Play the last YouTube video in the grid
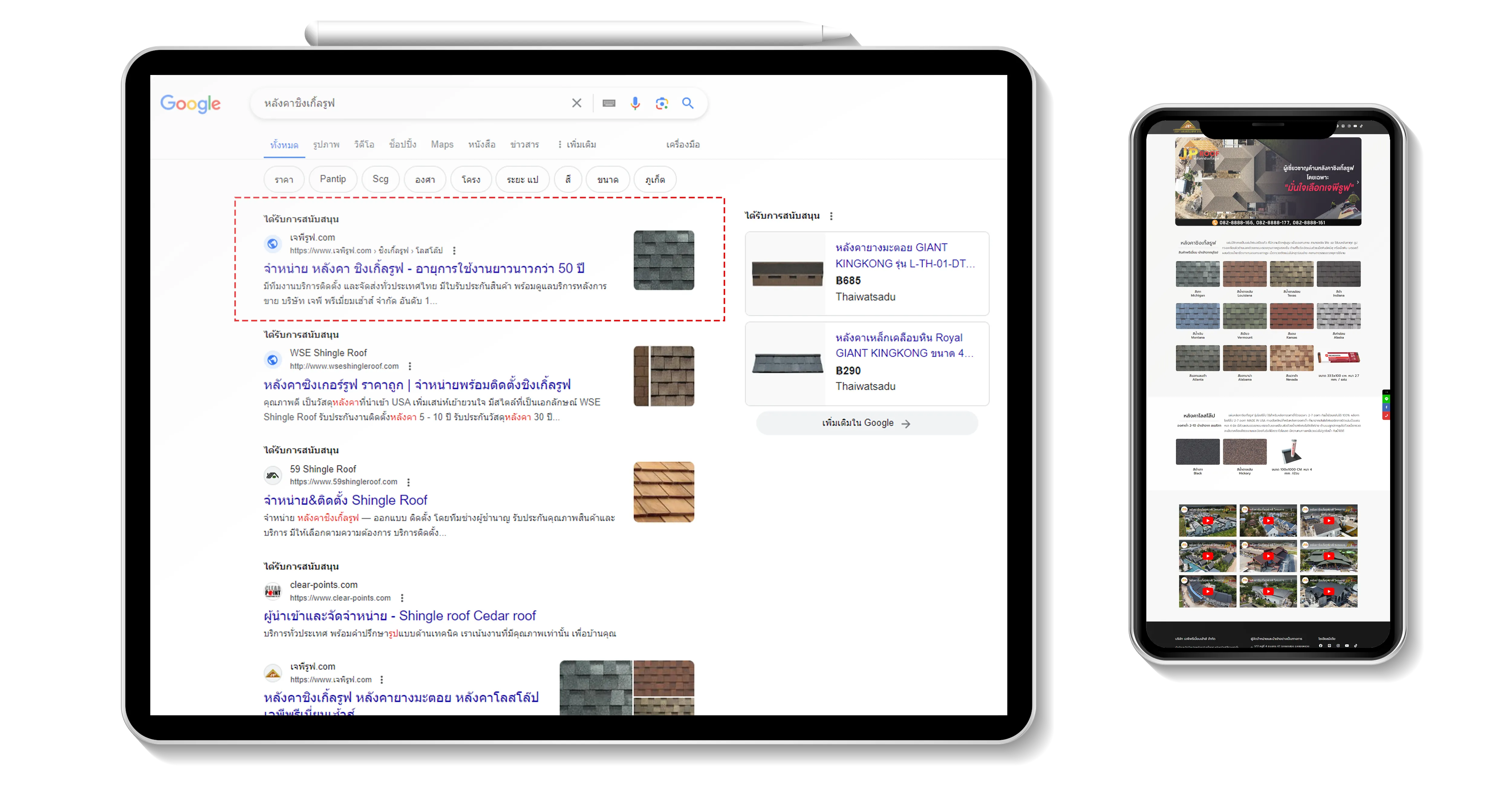This screenshot has height=793, width=1512. click(x=1329, y=591)
